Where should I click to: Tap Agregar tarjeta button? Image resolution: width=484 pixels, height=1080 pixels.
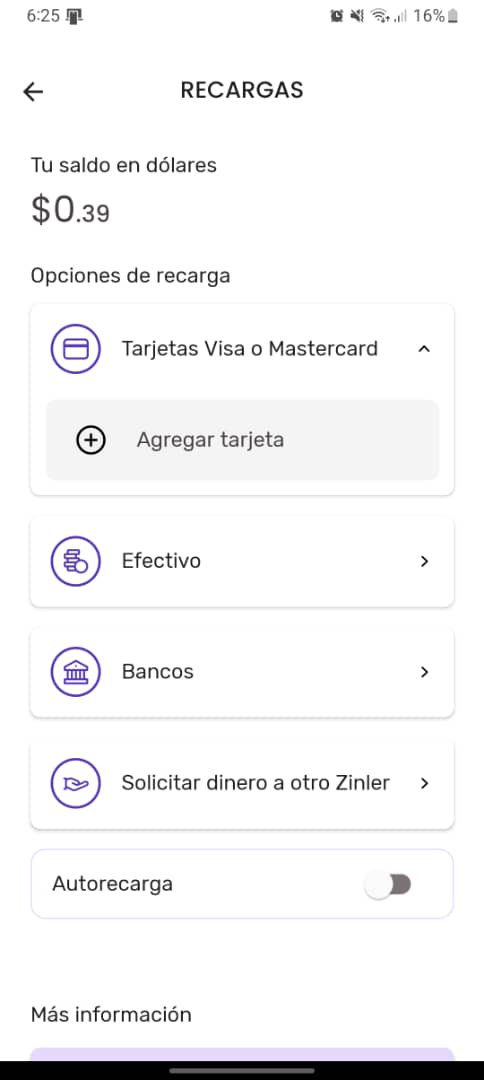pos(242,440)
